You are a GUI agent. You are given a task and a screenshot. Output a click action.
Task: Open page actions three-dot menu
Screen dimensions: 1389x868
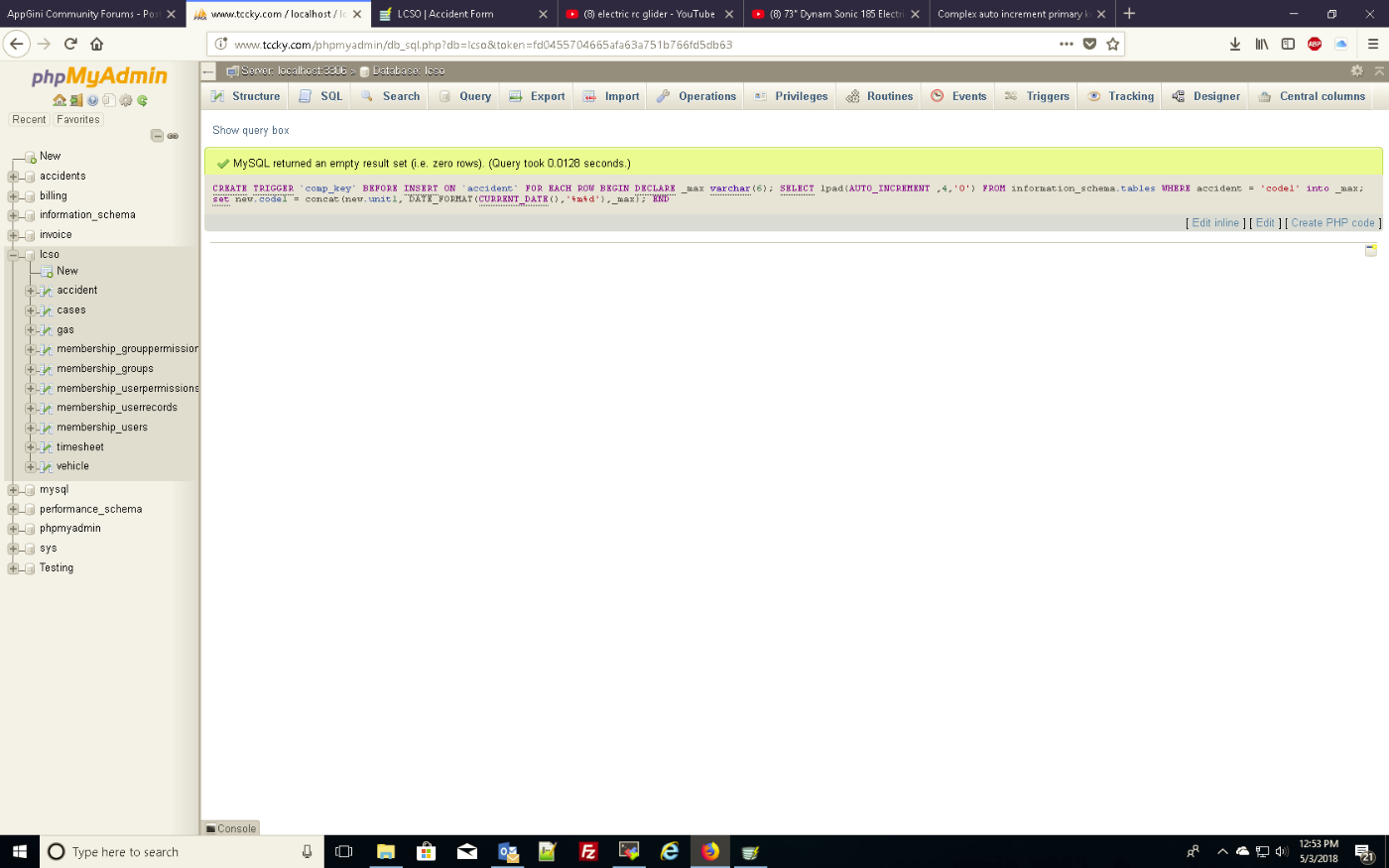(x=1067, y=44)
